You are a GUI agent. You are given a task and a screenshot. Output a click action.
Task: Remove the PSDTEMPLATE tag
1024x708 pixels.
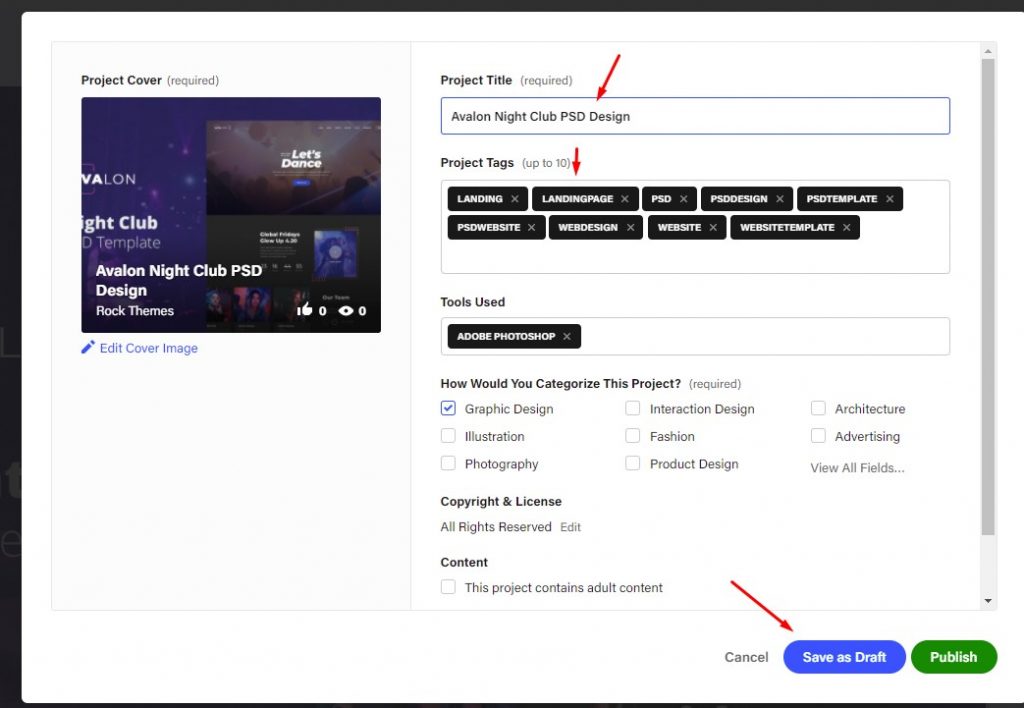click(x=889, y=199)
